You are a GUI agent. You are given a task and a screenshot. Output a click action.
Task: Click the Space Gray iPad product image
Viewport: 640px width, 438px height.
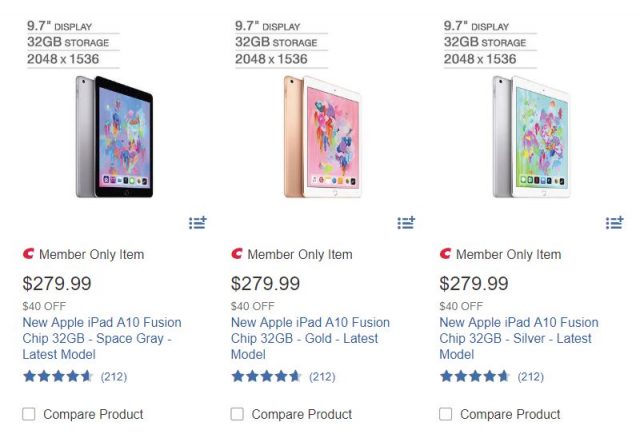coord(112,135)
